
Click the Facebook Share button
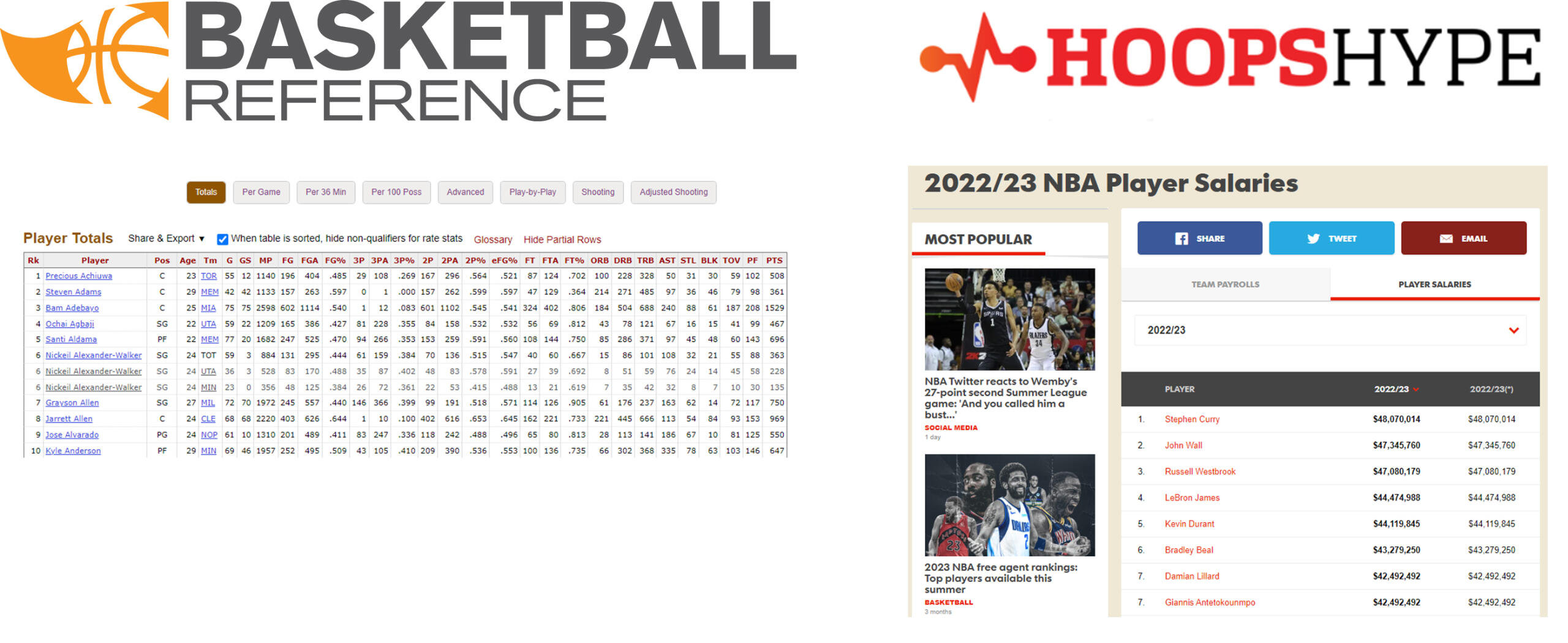click(x=1199, y=238)
